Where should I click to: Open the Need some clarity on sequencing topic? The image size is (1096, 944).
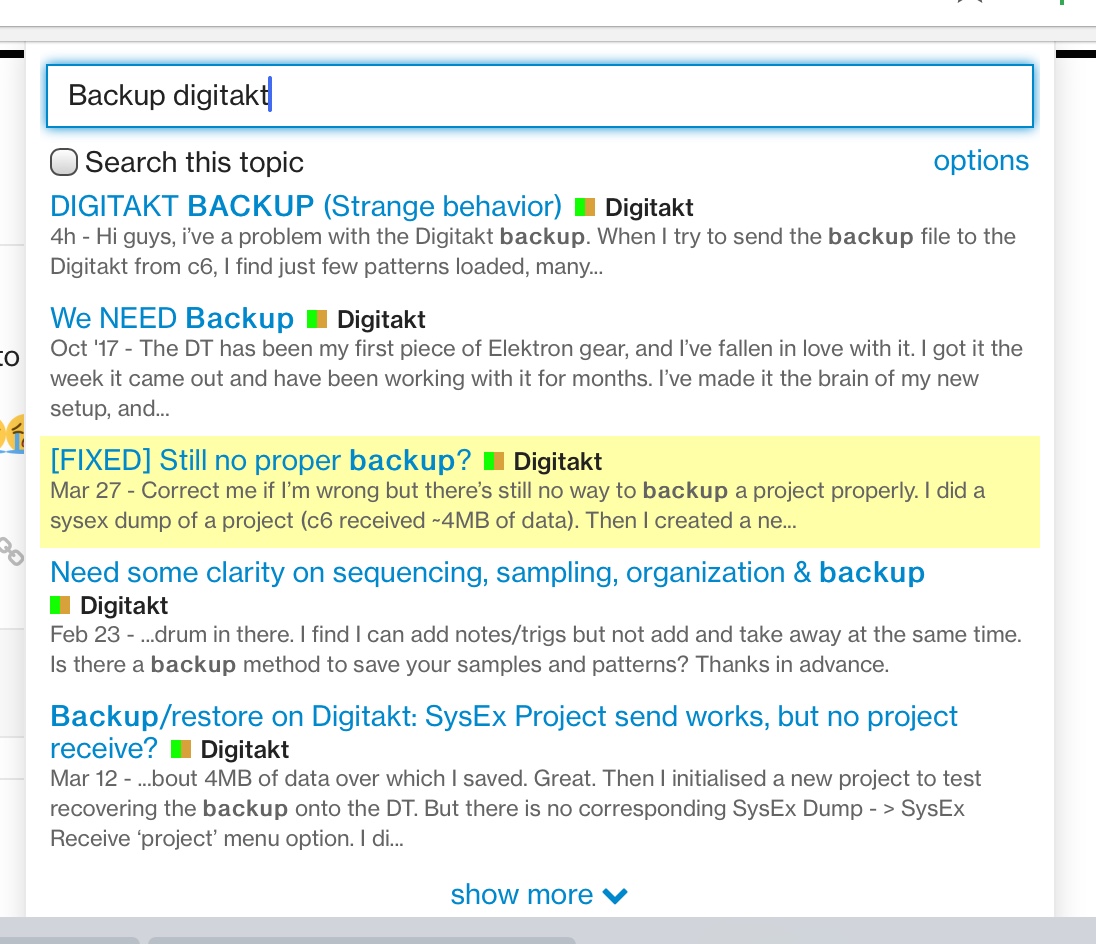[x=486, y=572]
